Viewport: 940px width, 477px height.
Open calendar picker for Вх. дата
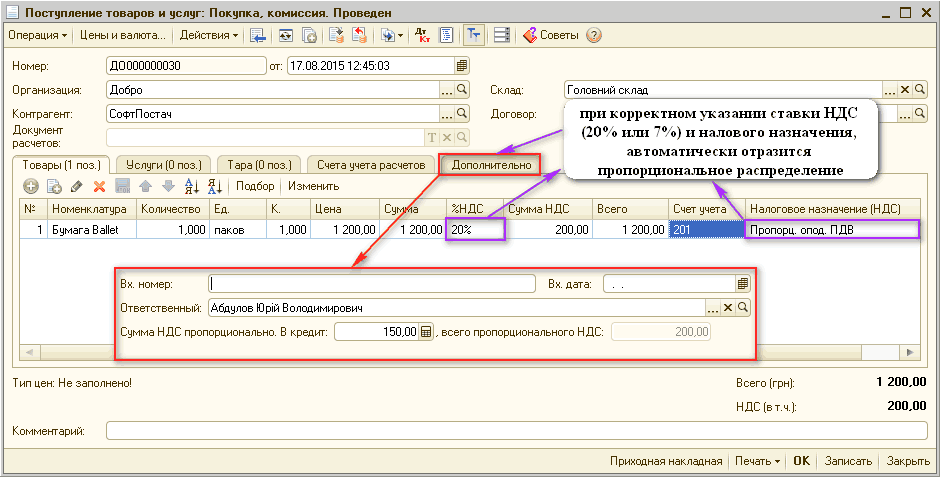point(743,283)
